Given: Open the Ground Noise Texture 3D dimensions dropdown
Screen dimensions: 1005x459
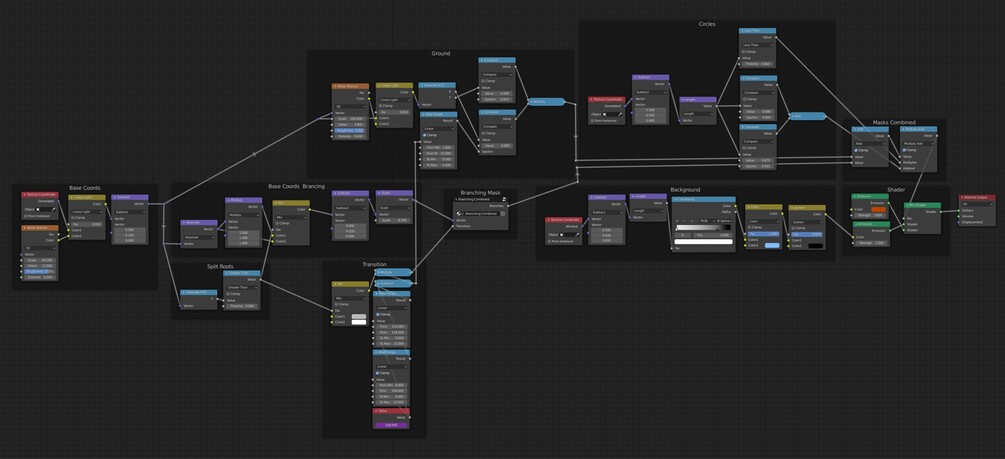Looking at the screenshot, I should [351, 106].
